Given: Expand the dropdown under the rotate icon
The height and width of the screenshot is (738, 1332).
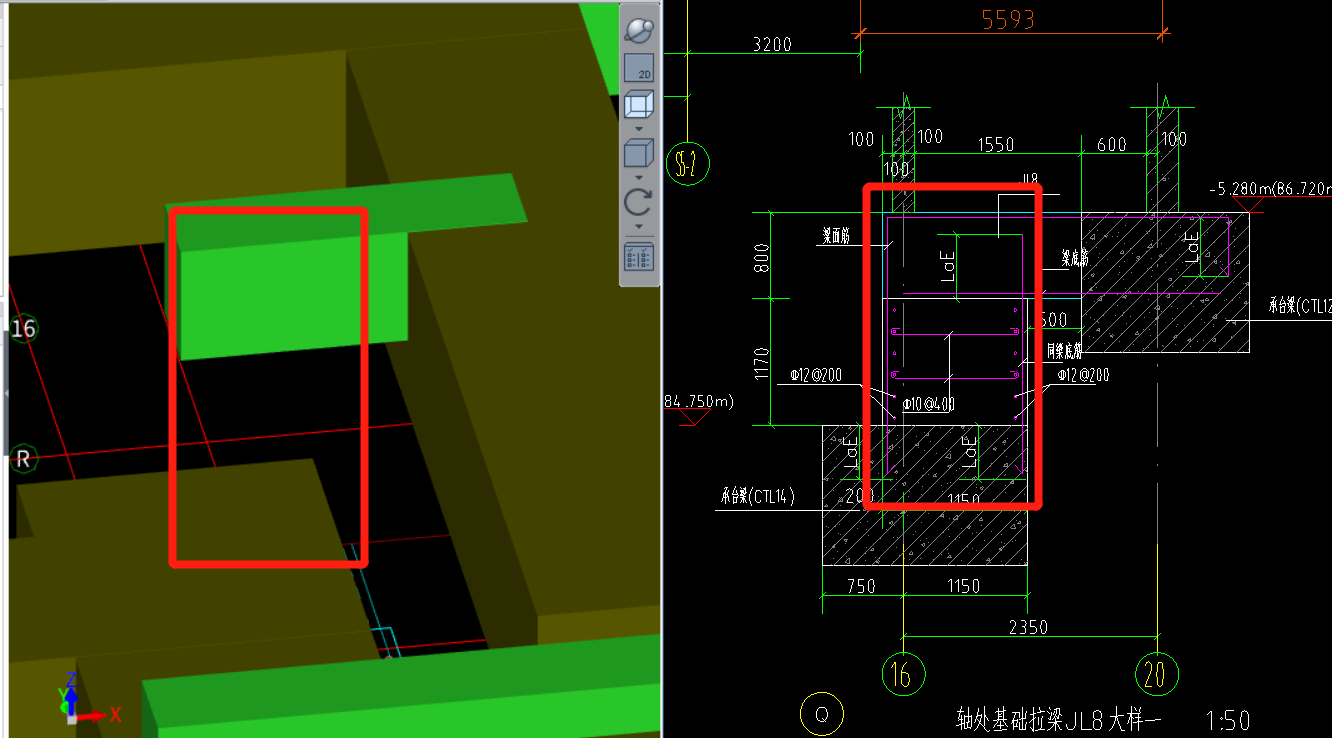Looking at the screenshot, I should [638, 226].
